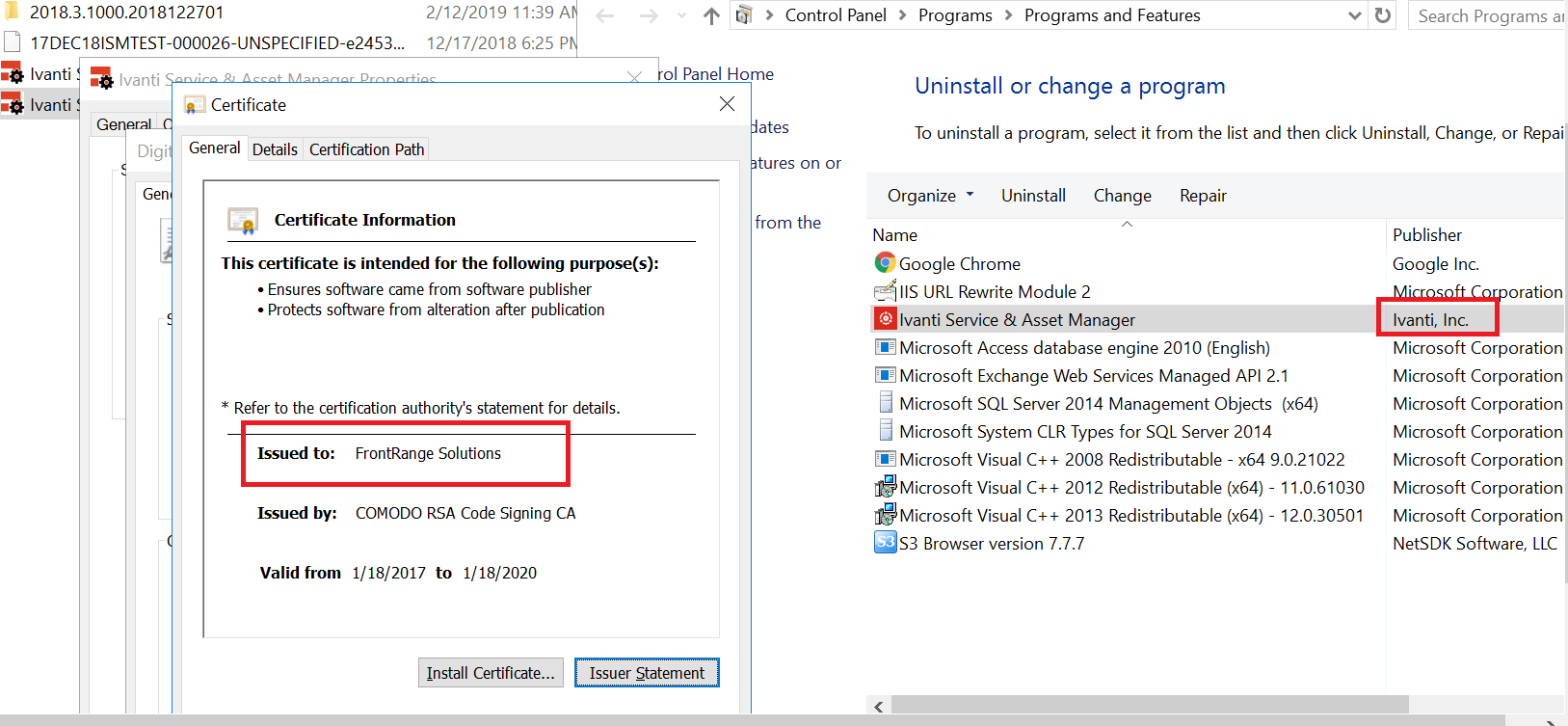
Task: Click the refresh icon beside address bar
Action: click(x=1383, y=15)
